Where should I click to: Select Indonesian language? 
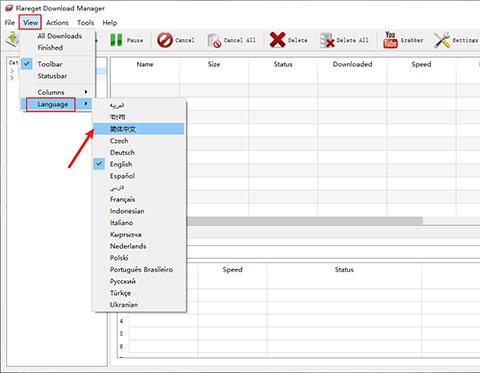click(139, 211)
